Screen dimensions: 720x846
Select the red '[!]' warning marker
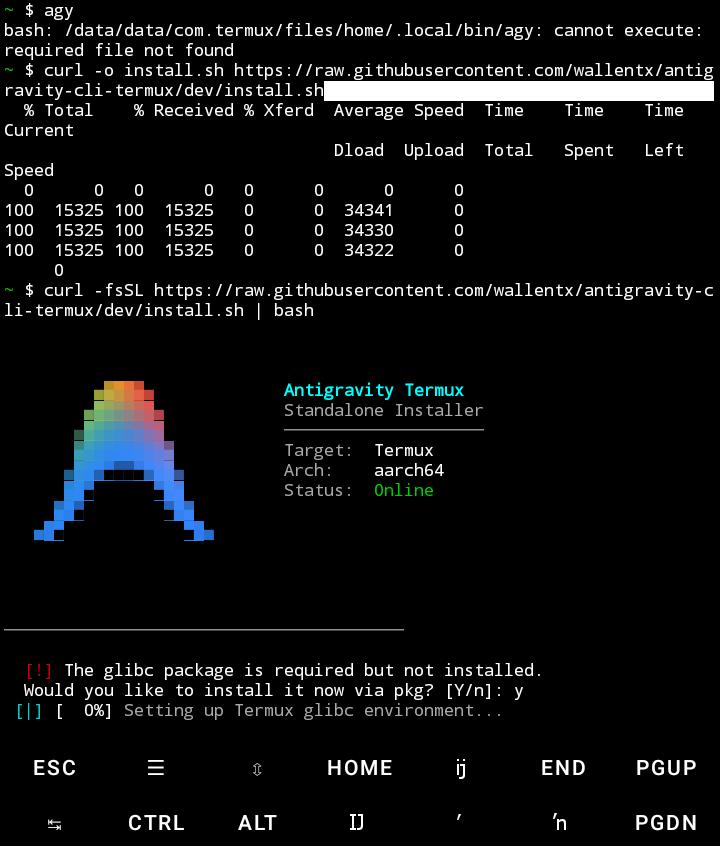[39, 671]
